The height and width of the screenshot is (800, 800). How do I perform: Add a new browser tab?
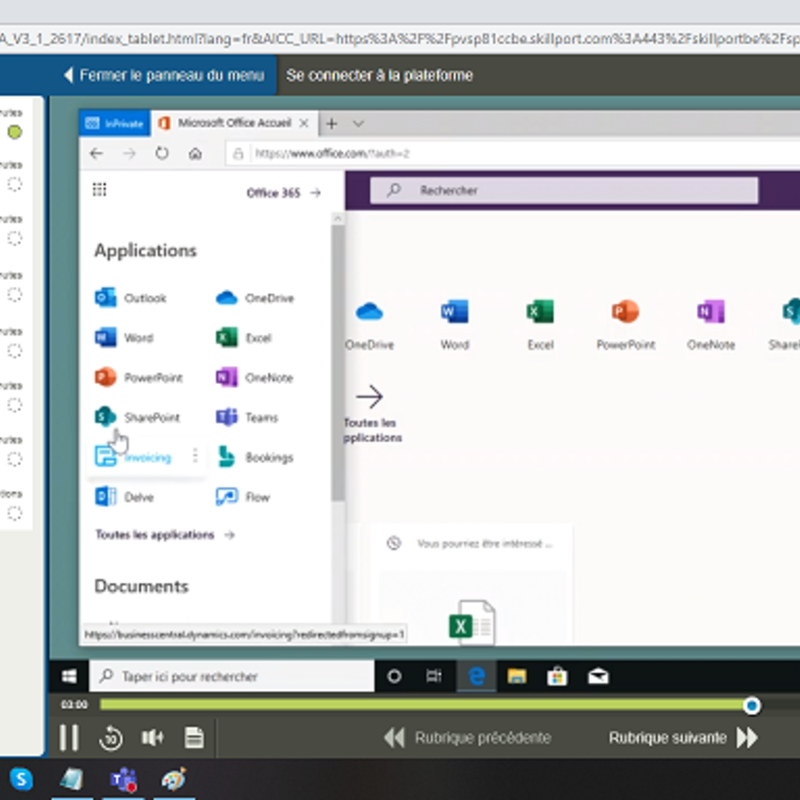(332, 123)
